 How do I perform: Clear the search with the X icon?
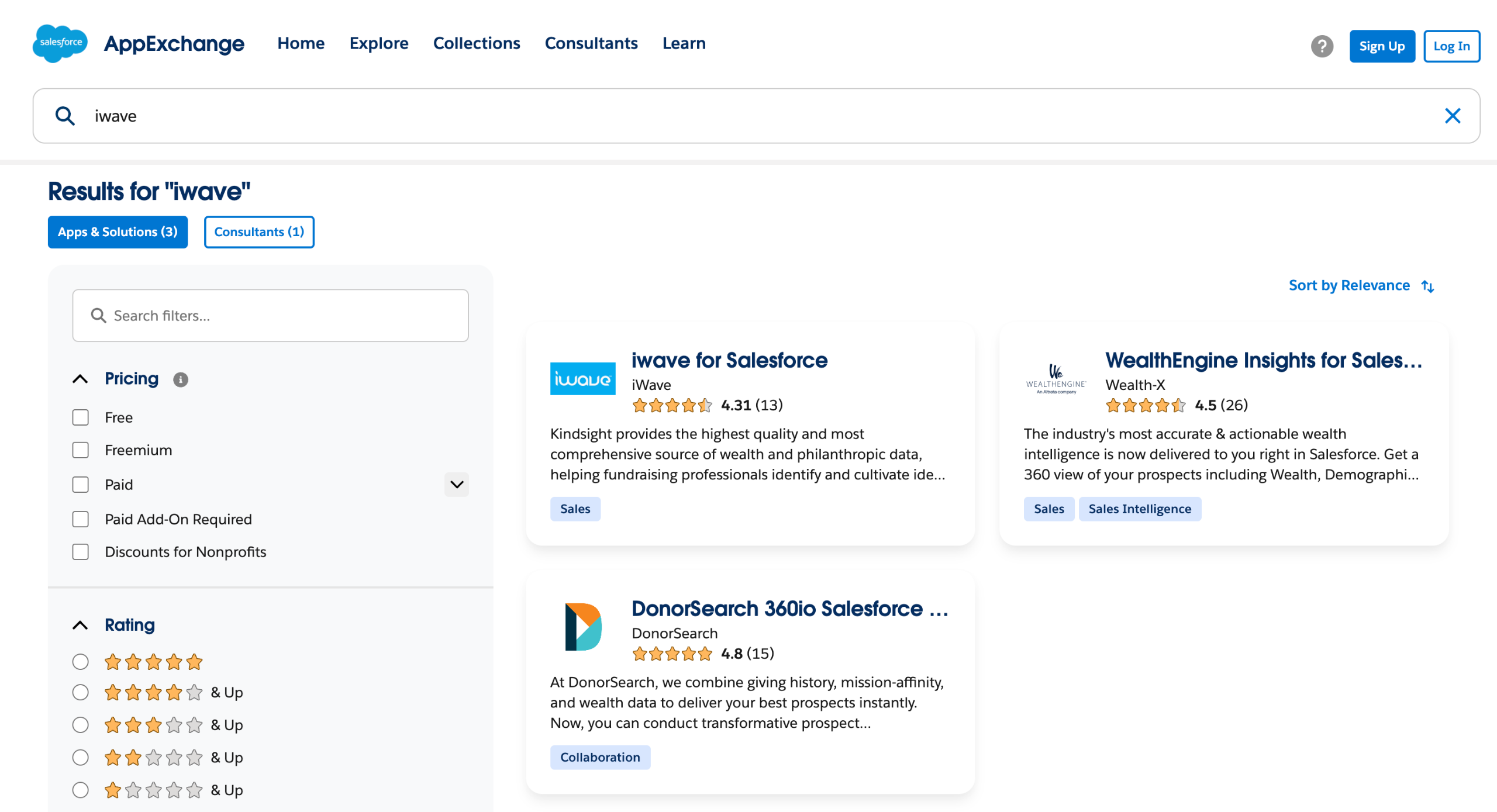point(1453,116)
